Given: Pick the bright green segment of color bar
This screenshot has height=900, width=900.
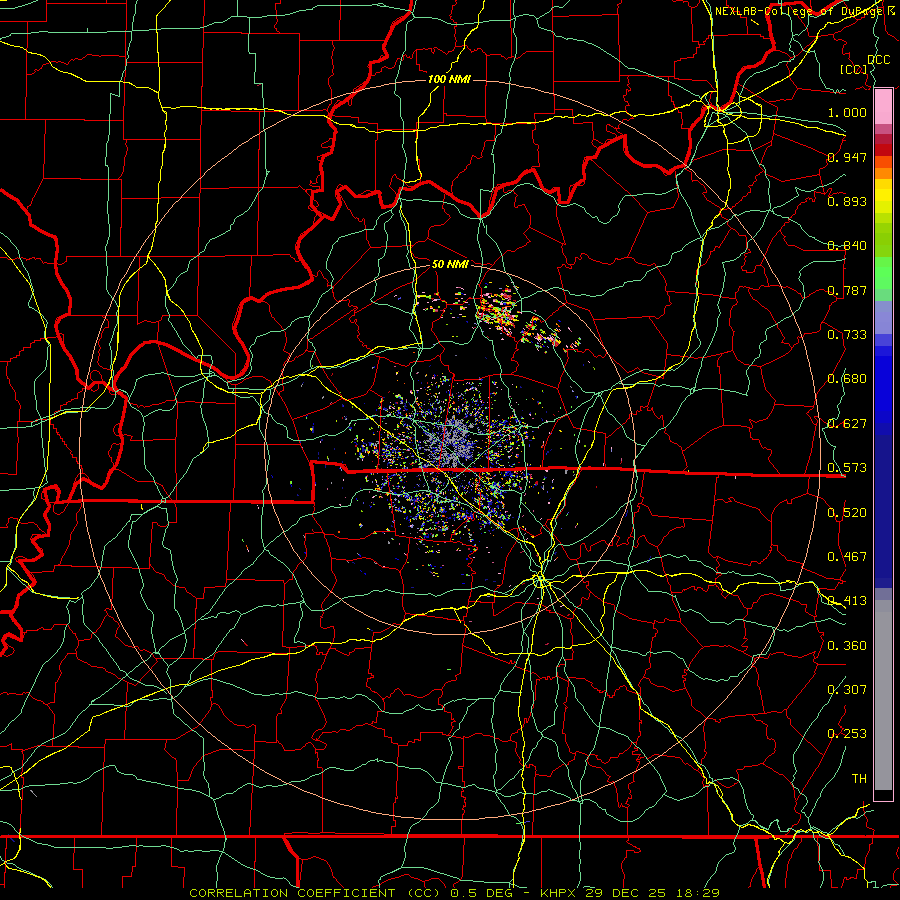Looking at the screenshot, I should click(883, 273).
